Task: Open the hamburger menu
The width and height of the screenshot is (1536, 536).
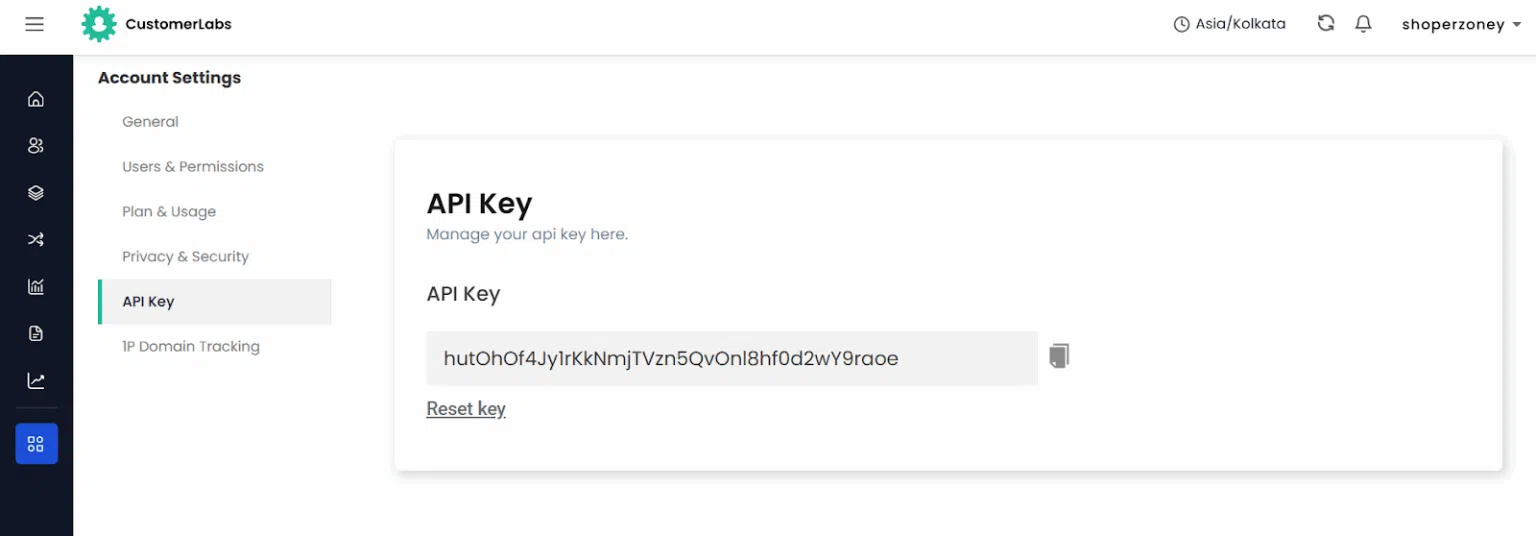Action: click(34, 24)
